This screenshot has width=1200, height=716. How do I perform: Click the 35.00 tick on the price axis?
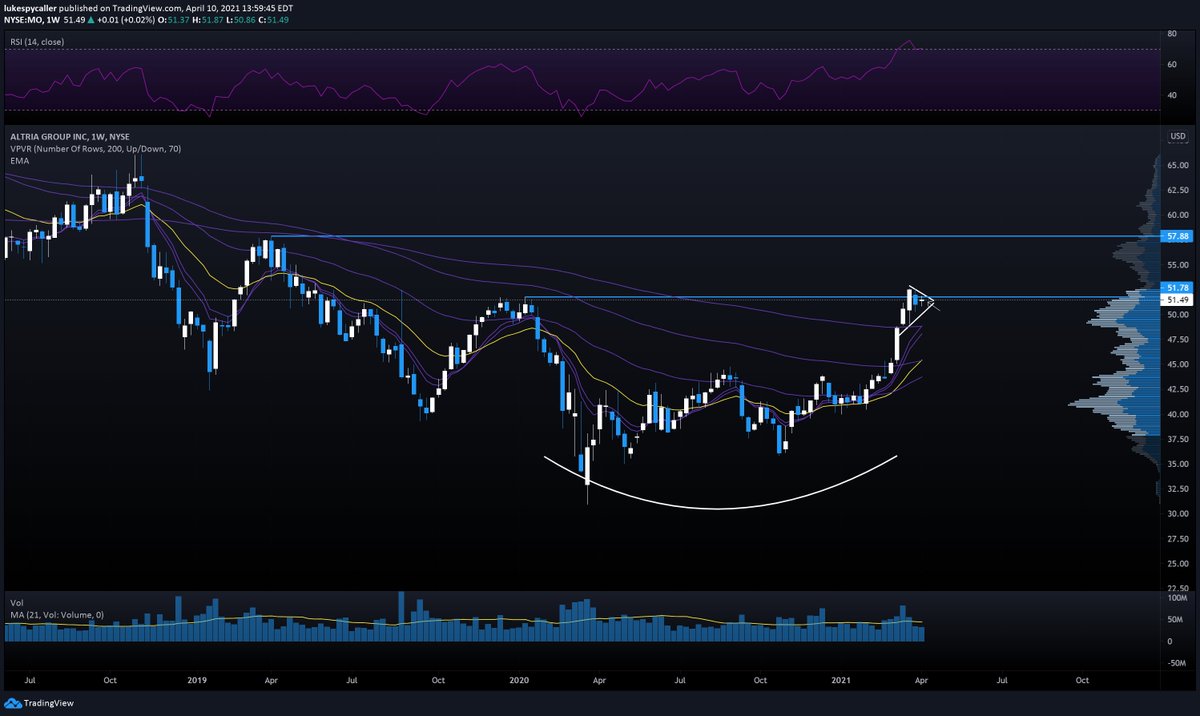tap(1177, 464)
